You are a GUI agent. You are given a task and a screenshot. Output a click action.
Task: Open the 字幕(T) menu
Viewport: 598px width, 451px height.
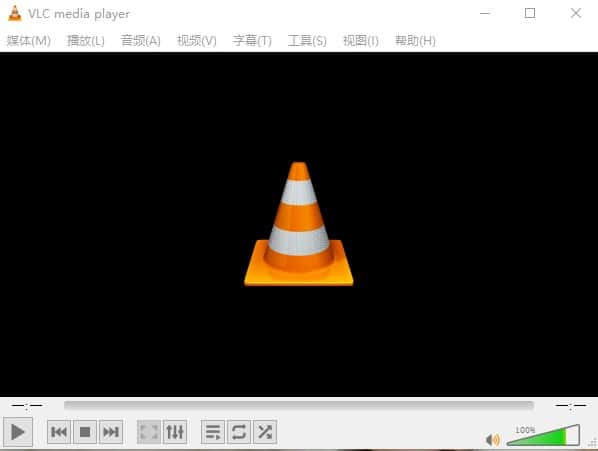click(x=252, y=40)
